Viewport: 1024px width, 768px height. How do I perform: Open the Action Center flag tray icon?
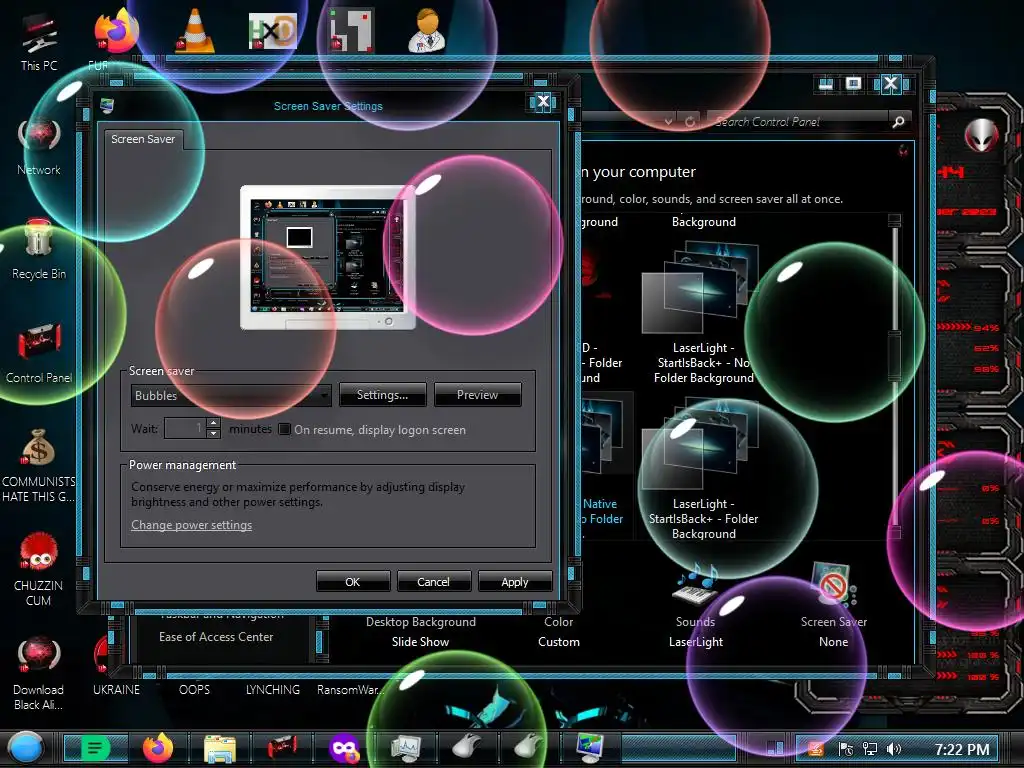click(x=846, y=749)
